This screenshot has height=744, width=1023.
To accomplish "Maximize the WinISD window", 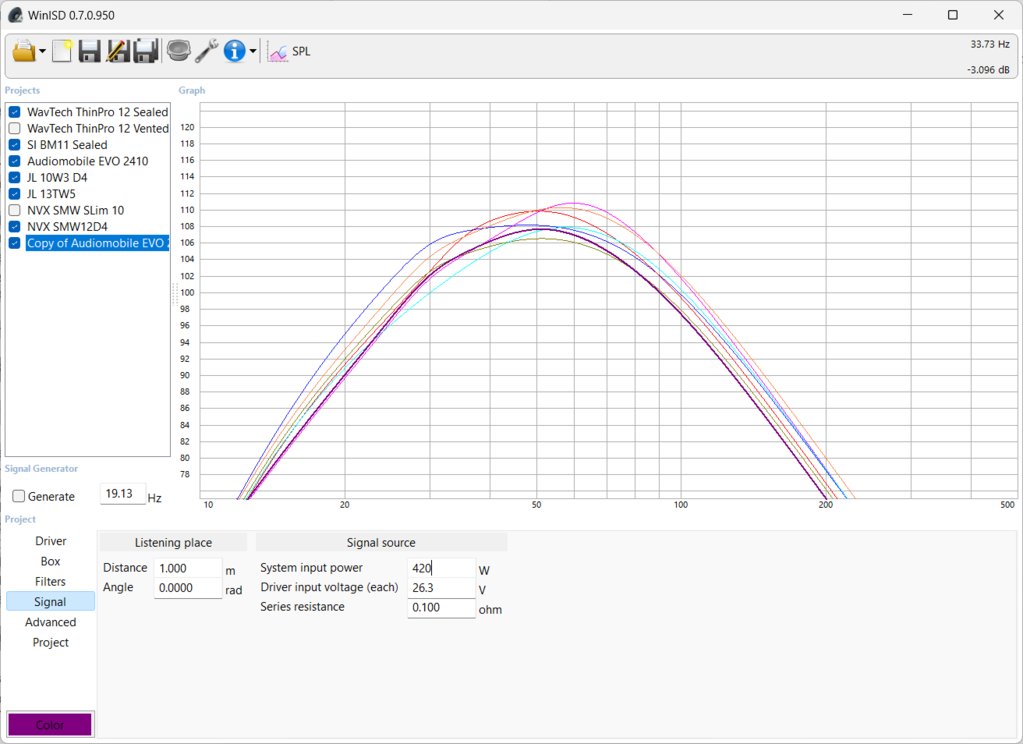I will [953, 14].
